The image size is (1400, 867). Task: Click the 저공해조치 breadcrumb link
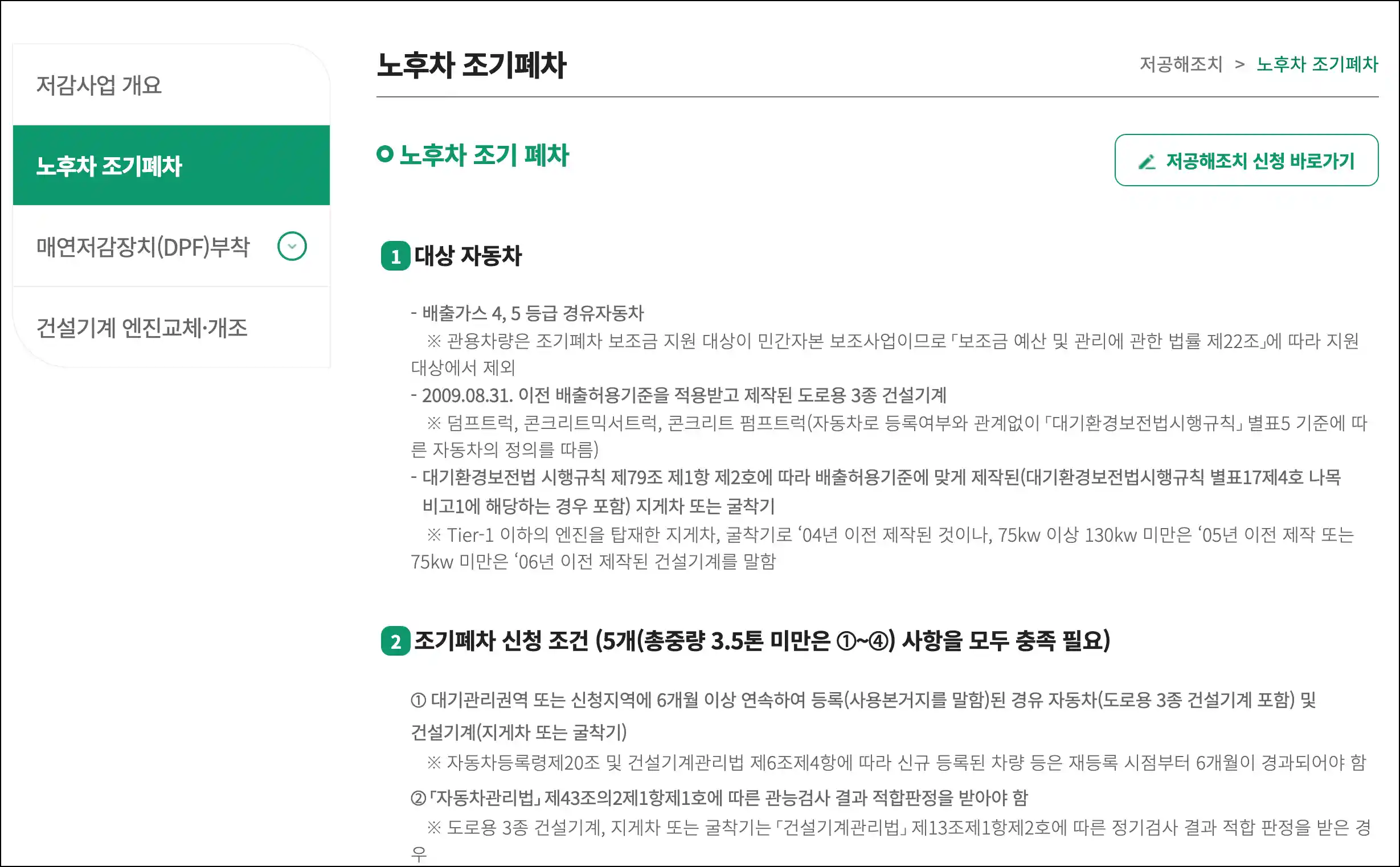(x=1181, y=64)
